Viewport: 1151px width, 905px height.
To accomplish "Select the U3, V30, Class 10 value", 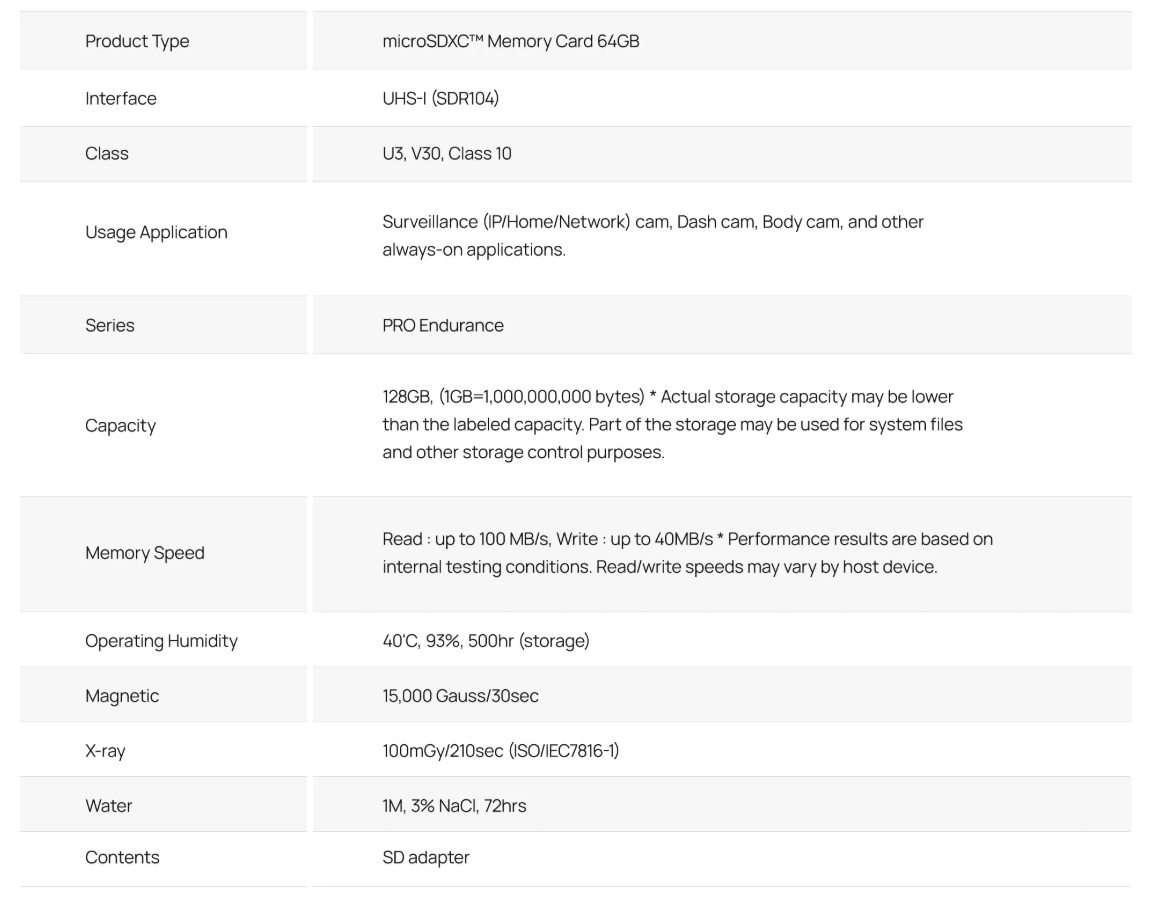I will [446, 153].
